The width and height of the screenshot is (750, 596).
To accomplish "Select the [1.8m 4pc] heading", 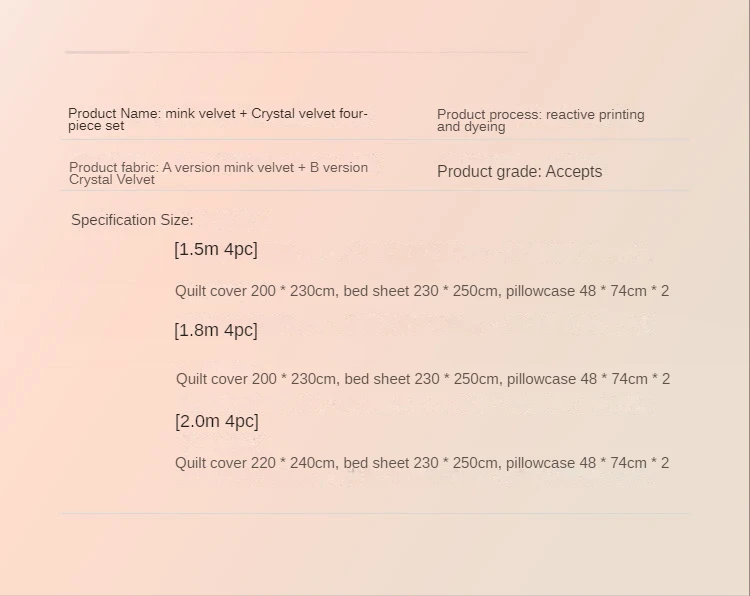I will point(216,330).
